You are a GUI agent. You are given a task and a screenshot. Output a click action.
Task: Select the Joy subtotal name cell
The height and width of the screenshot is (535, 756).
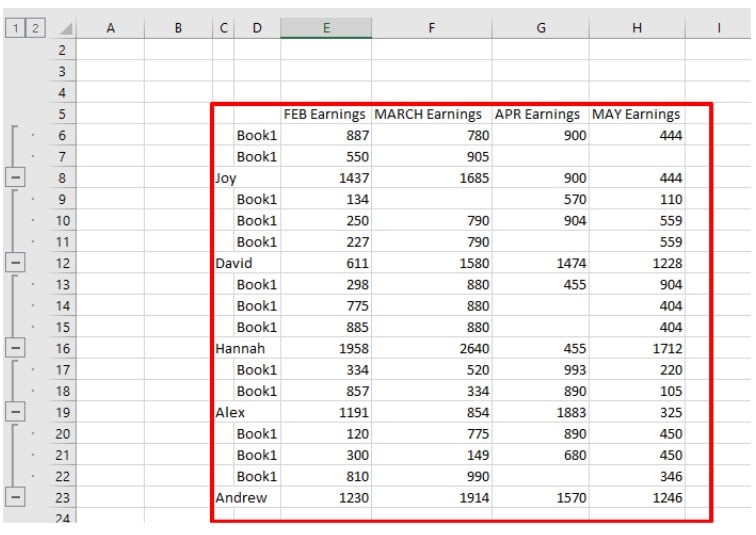click(245, 178)
